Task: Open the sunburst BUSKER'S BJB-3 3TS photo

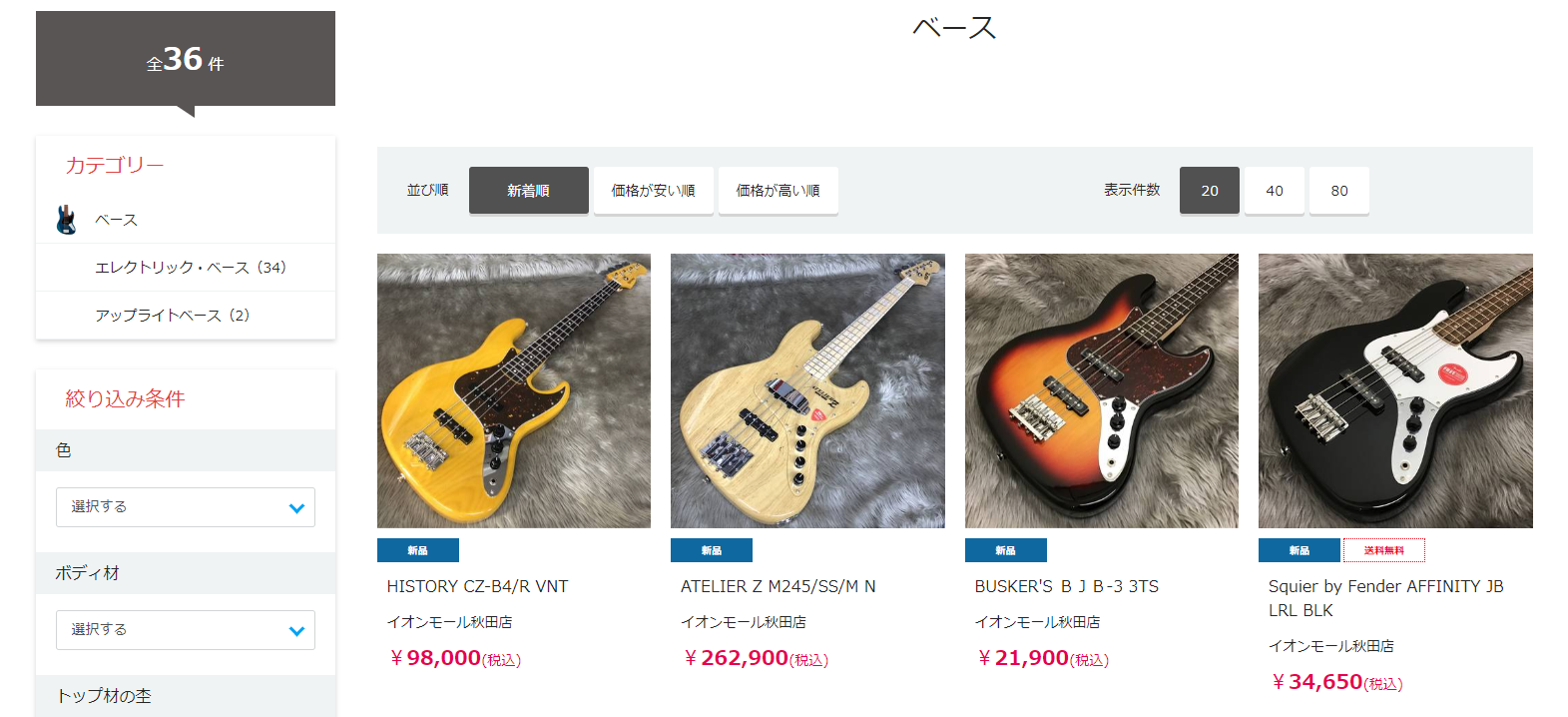Action: [1102, 390]
